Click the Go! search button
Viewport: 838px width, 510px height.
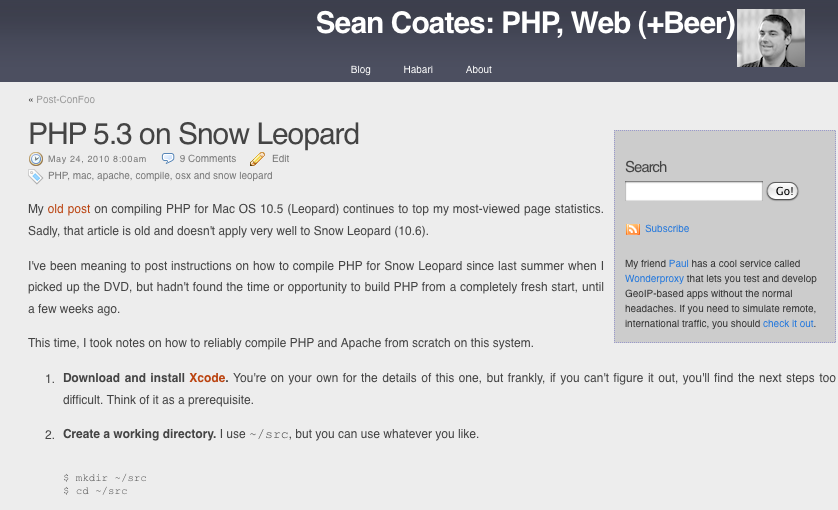click(x=782, y=191)
